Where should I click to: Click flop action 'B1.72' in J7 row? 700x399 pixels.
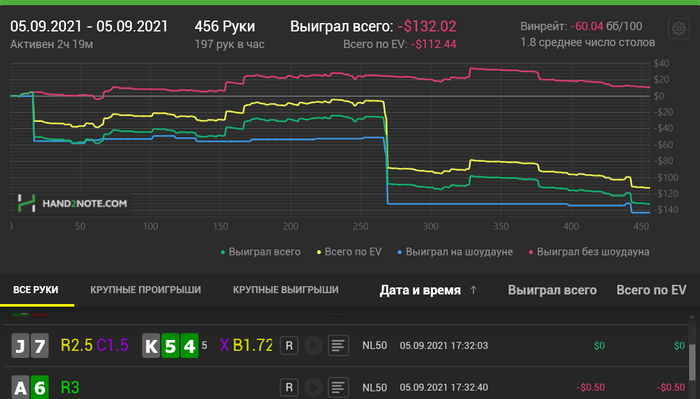click(253, 345)
